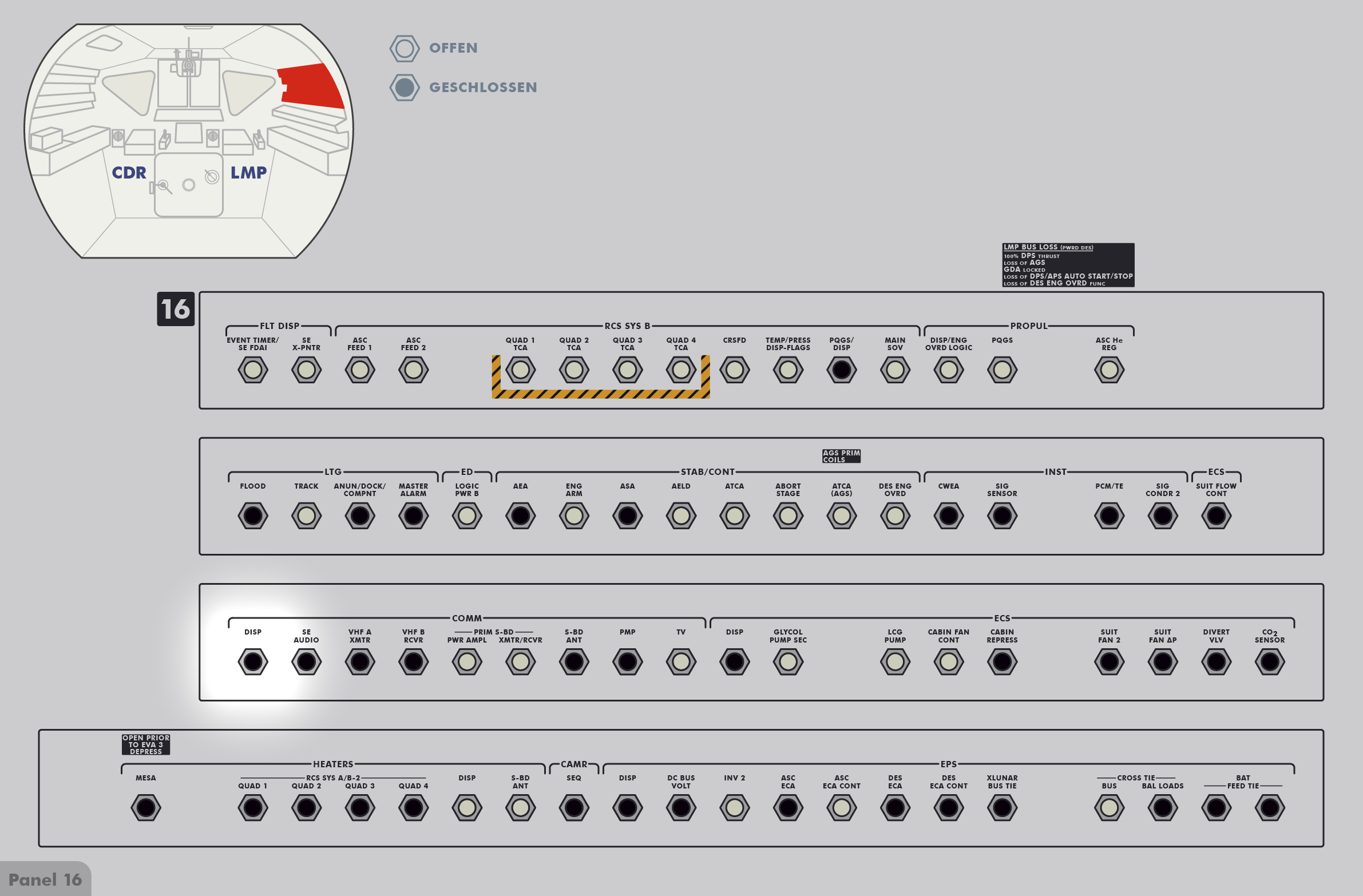The image size is (1363, 896).
Task: Click the MASTER ALARM breaker
Action: pos(413,516)
